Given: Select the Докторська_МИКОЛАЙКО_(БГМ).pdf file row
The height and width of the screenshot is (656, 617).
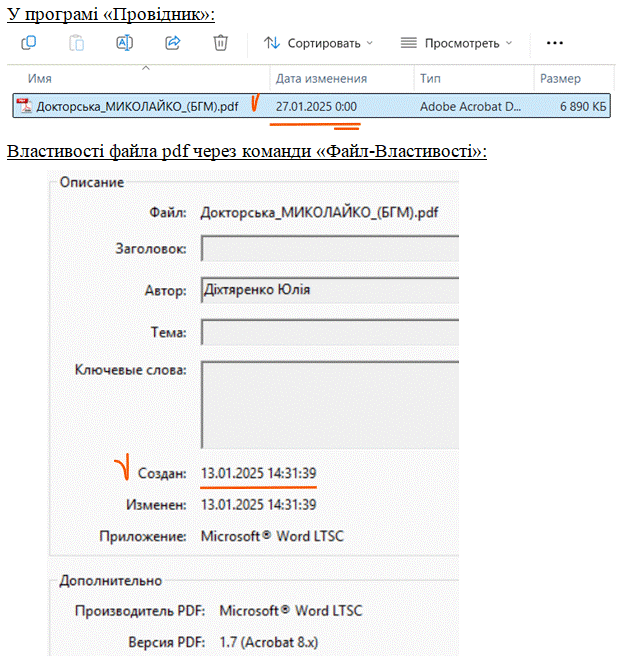Looking at the screenshot, I should pos(137,105).
